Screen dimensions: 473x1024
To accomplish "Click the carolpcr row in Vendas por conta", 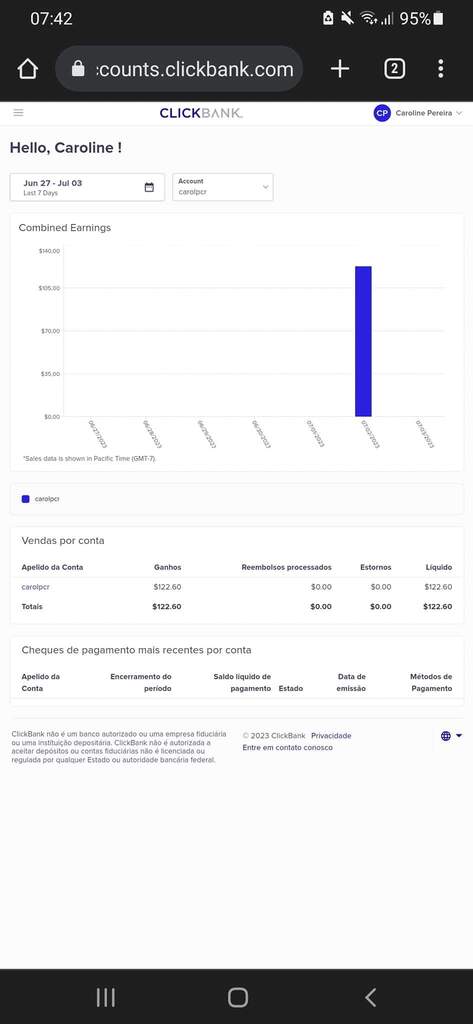I will 236,587.
